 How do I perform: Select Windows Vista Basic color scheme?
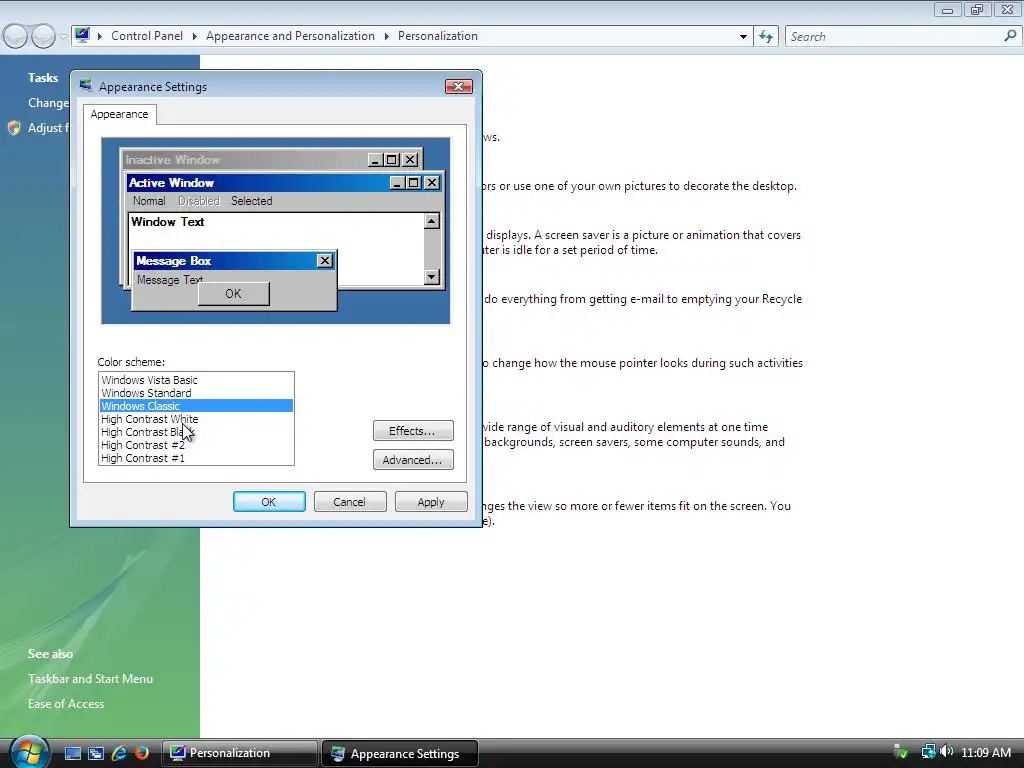point(195,379)
